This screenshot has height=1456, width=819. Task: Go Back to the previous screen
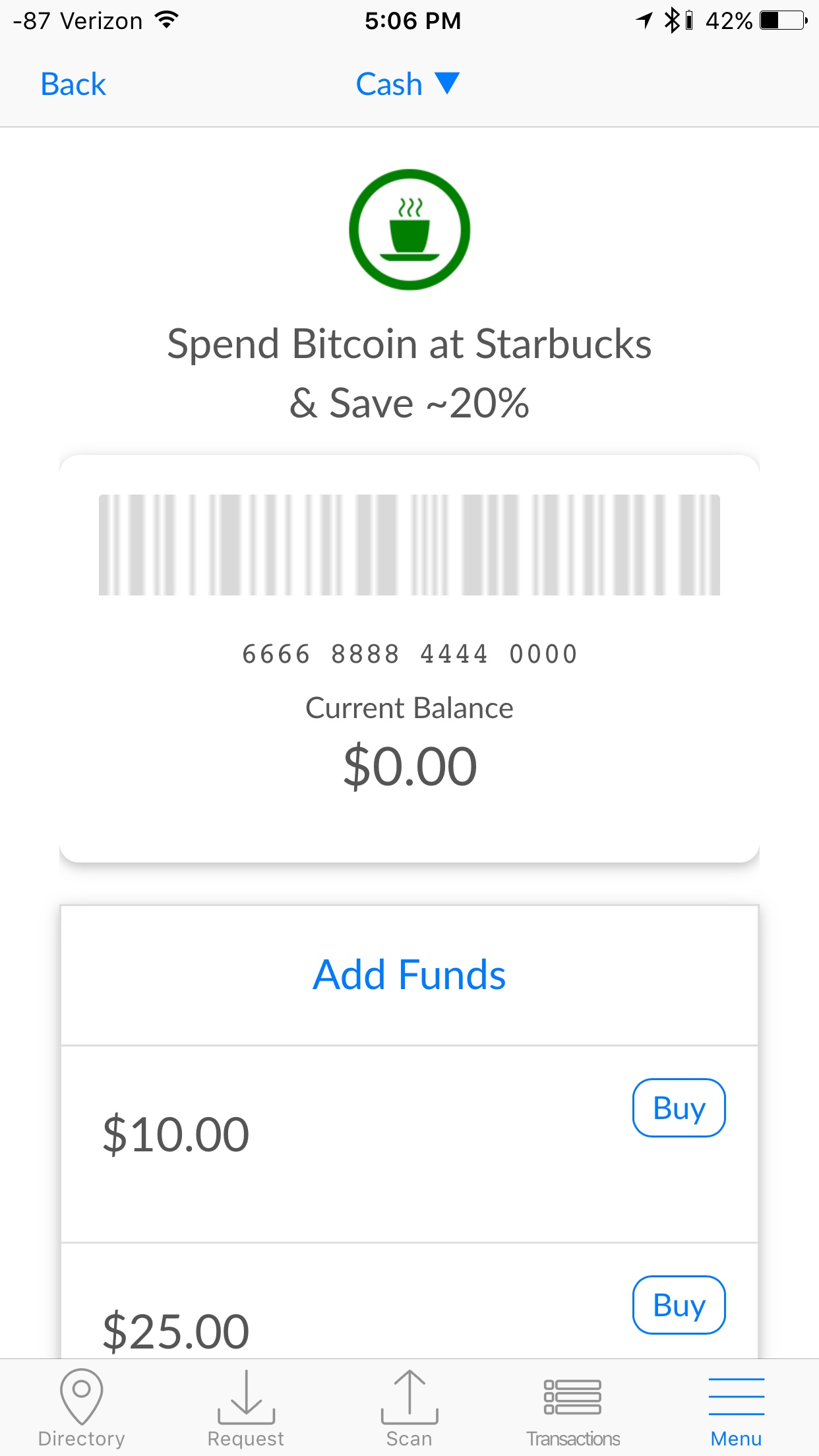click(x=73, y=84)
